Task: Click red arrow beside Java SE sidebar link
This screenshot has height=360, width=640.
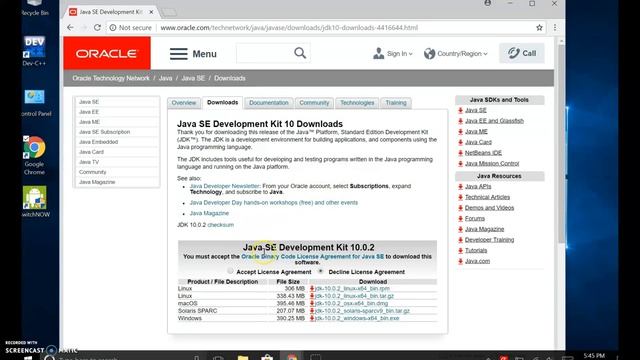Action: click(460, 110)
